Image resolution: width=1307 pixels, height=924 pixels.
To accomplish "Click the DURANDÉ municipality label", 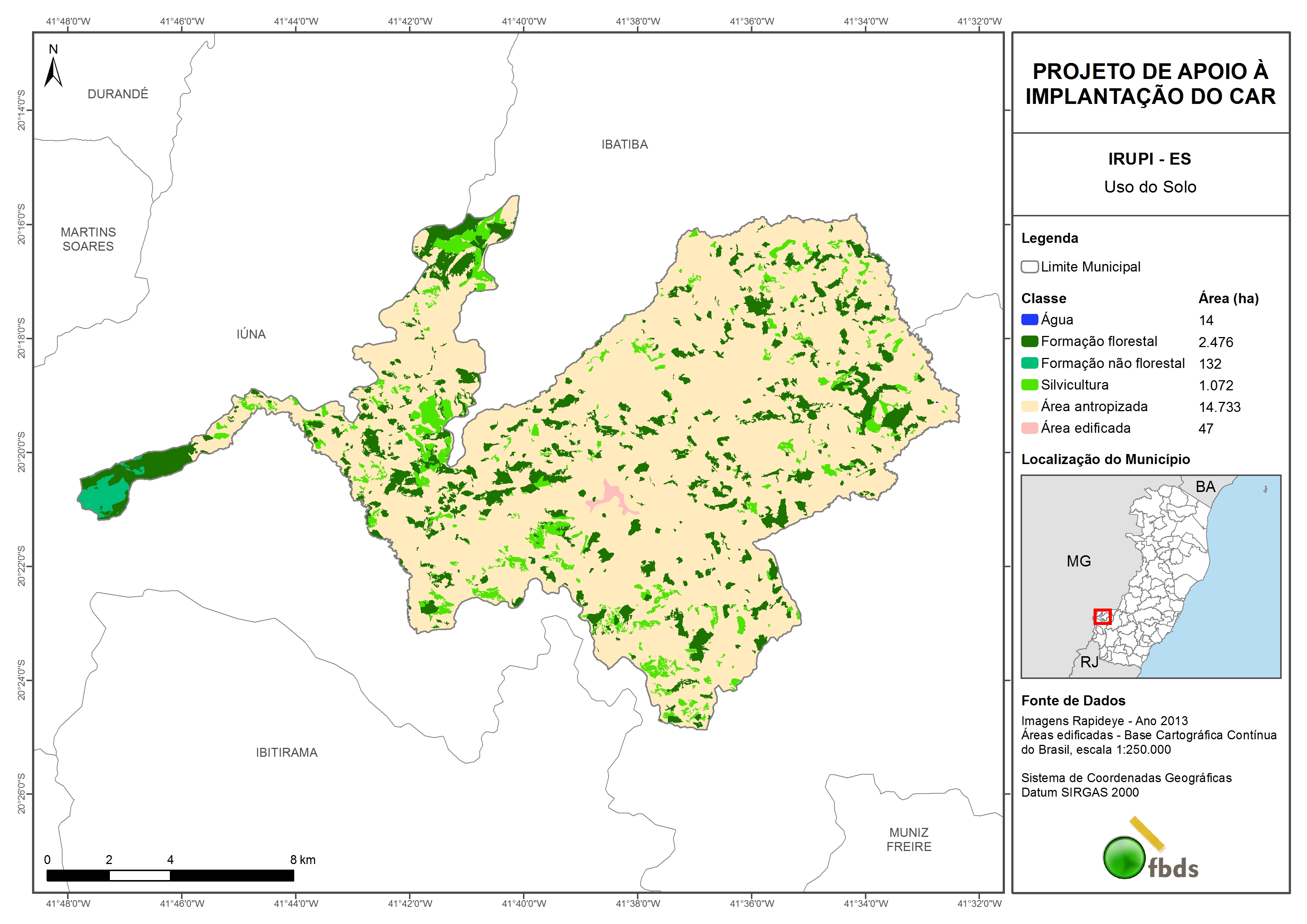I will point(118,94).
